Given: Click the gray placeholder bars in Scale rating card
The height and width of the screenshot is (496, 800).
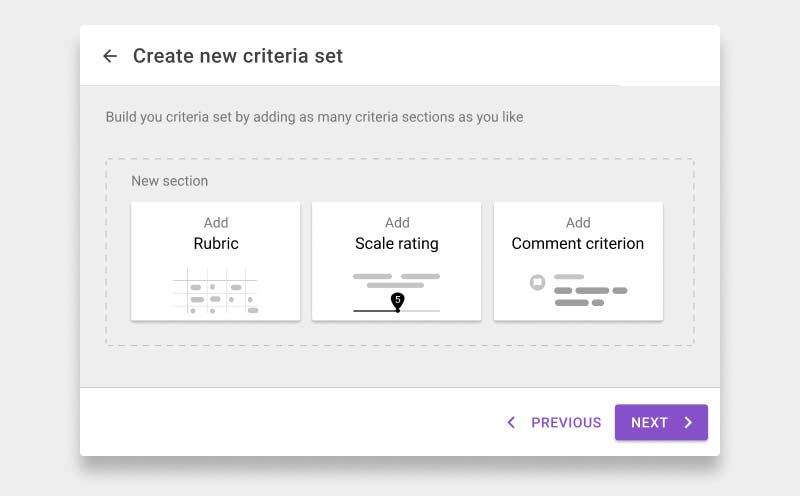Looking at the screenshot, I should pyautogui.click(x=397, y=280).
